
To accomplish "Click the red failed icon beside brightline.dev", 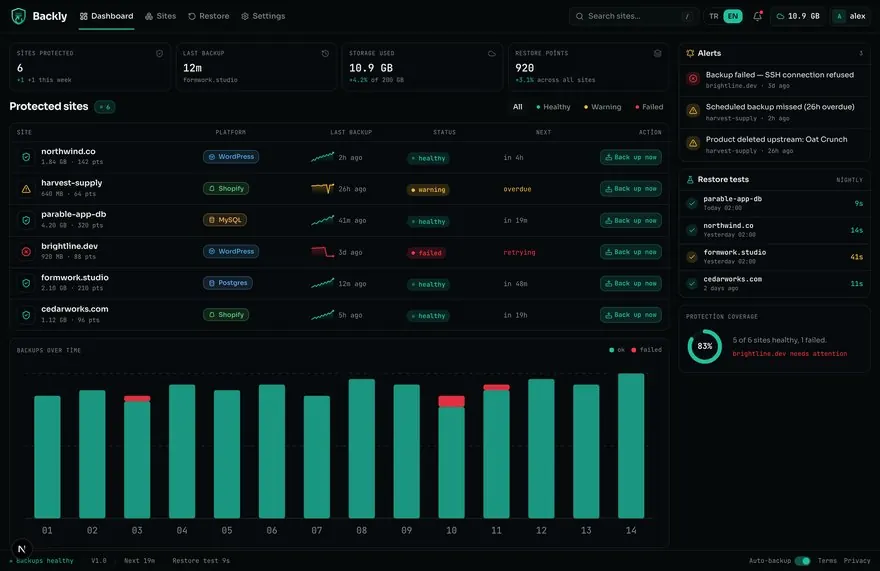I will pos(26,252).
